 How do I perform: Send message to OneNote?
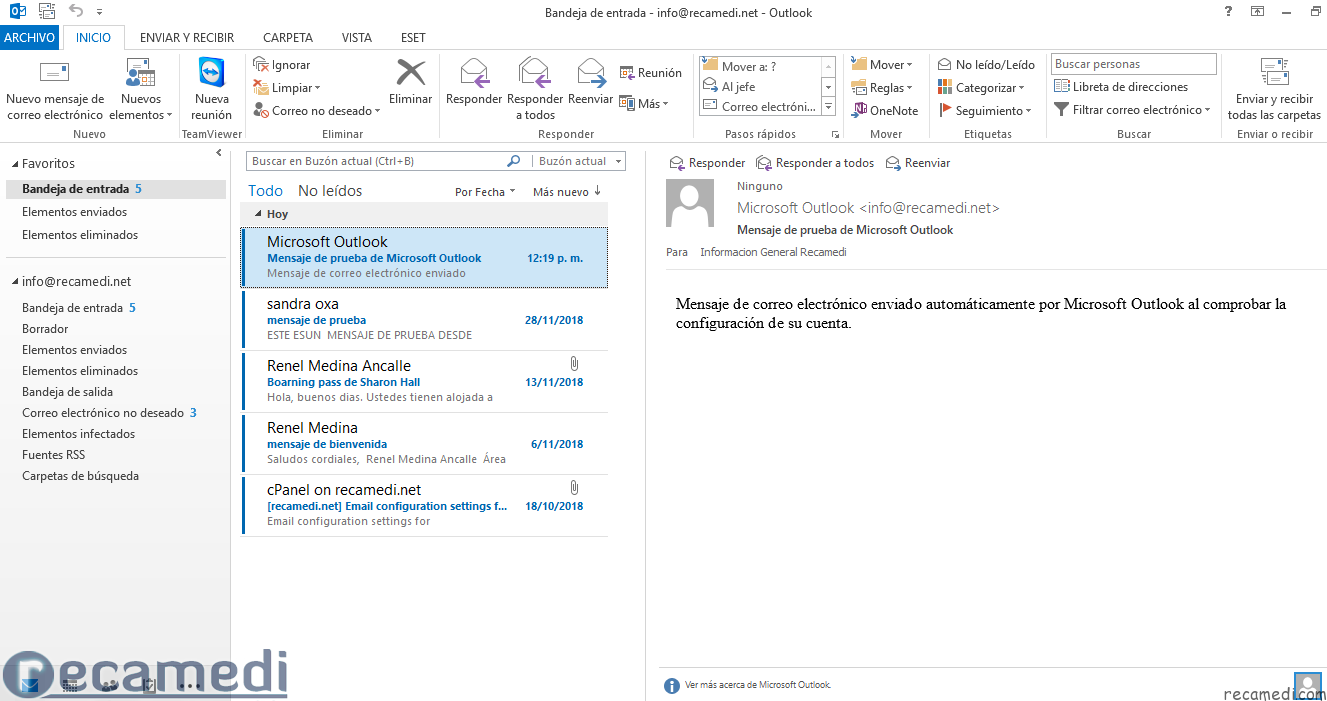885,111
